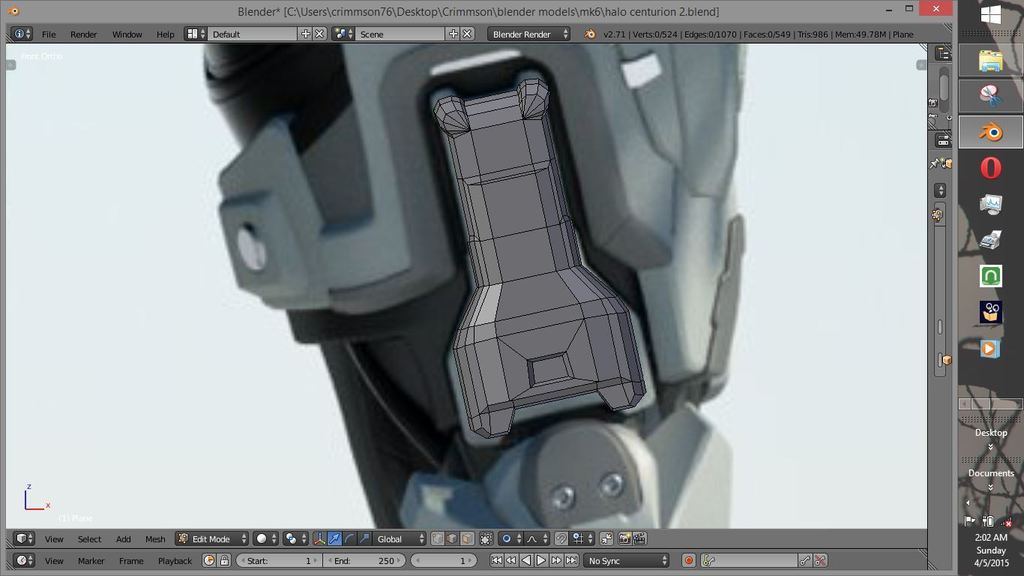Toggle limit selection to visible
The height and width of the screenshot is (576, 1024).
point(486,539)
